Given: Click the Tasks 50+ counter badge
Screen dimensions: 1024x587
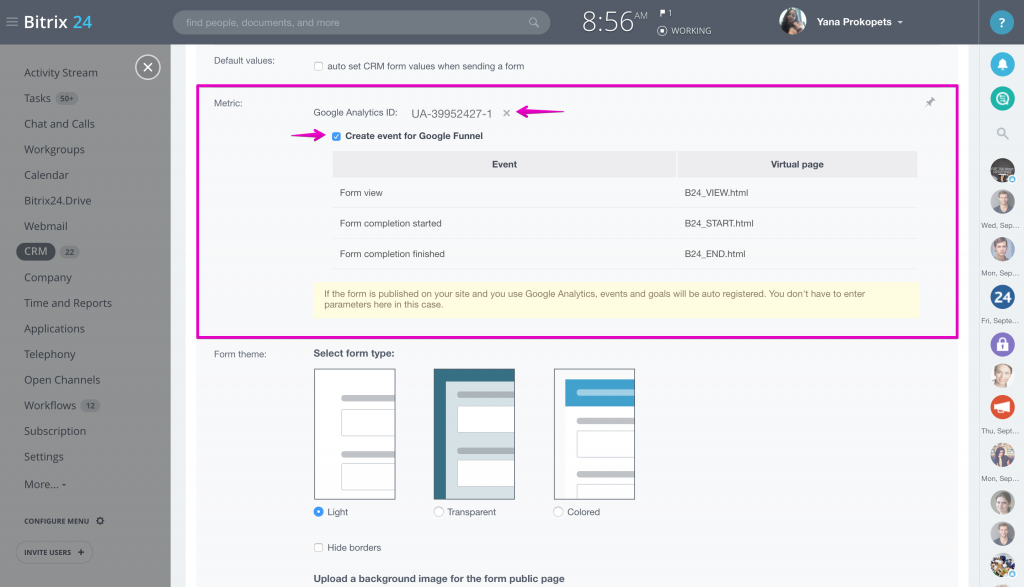Looking at the screenshot, I should 67,99.
